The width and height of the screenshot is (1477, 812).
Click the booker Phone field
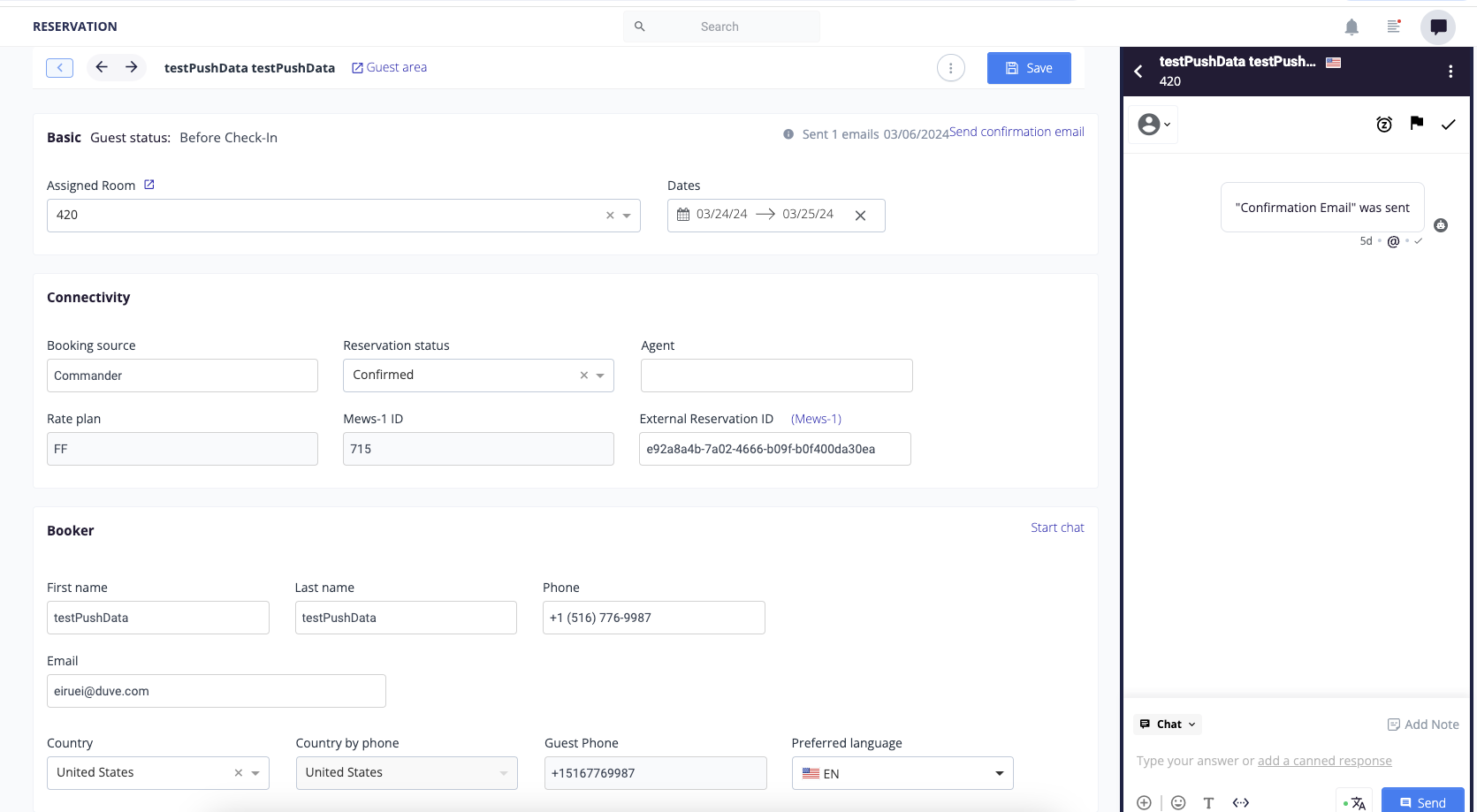(654, 618)
